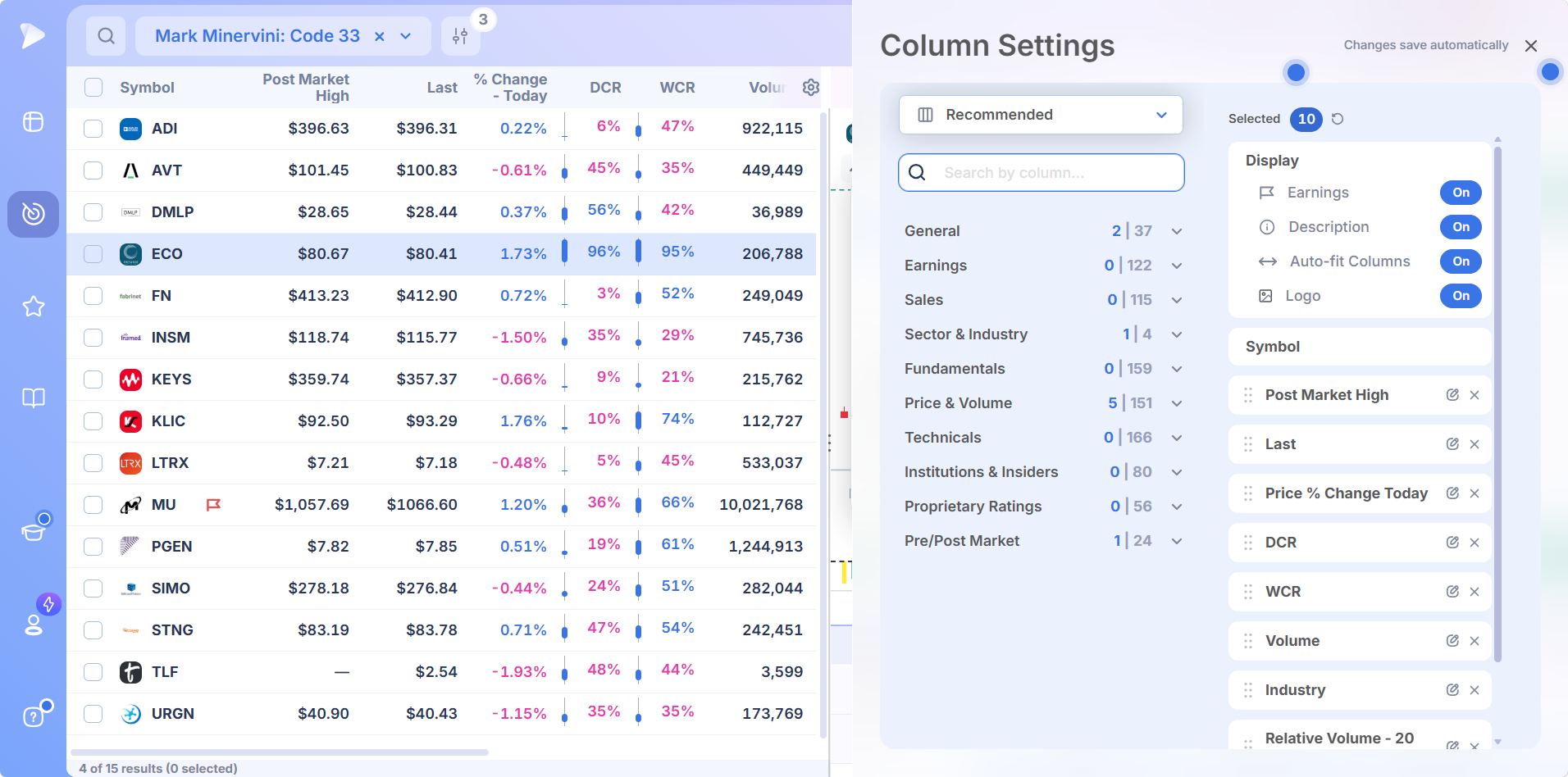Open the screen selector dropdown chevron
Image resolution: width=1568 pixels, height=777 pixels.
tap(405, 36)
